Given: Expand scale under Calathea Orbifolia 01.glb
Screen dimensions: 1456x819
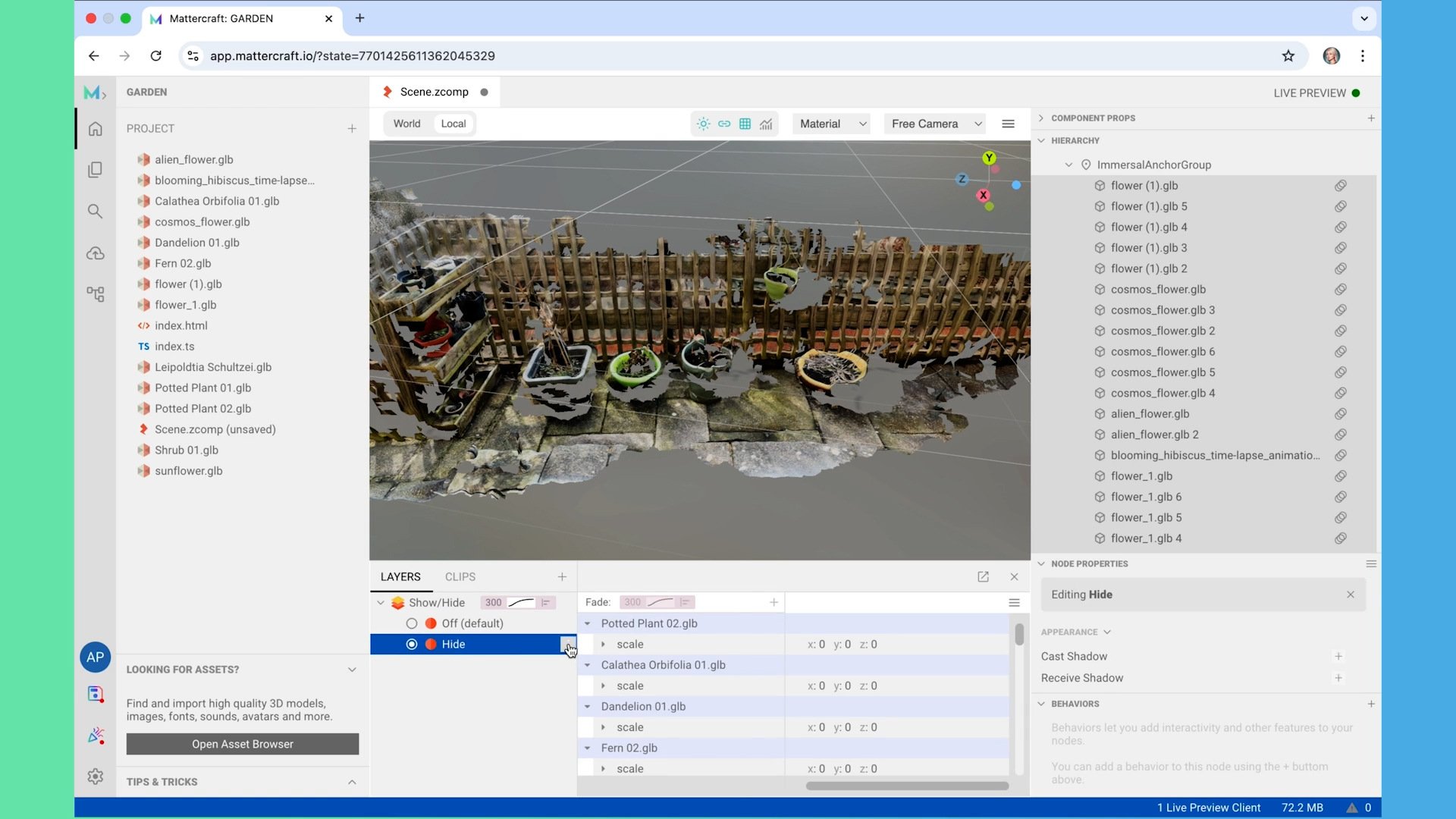Looking at the screenshot, I should coord(603,686).
